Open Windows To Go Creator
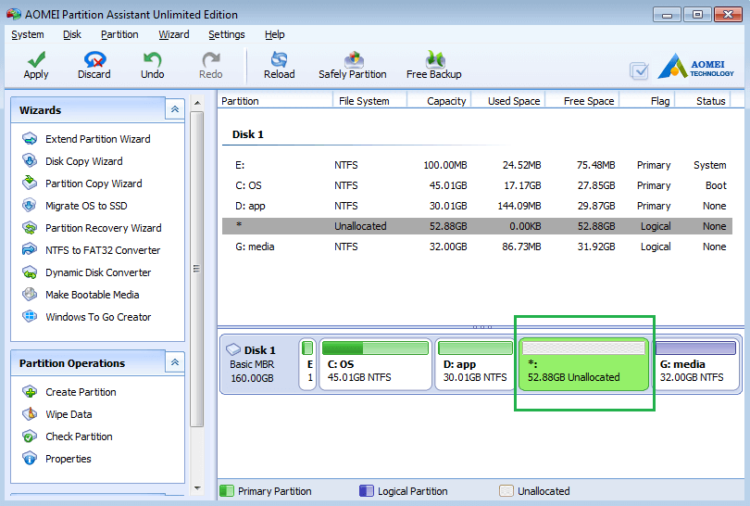Image resolution: width=750 pixels, height=506 pixels. (98, 317)
